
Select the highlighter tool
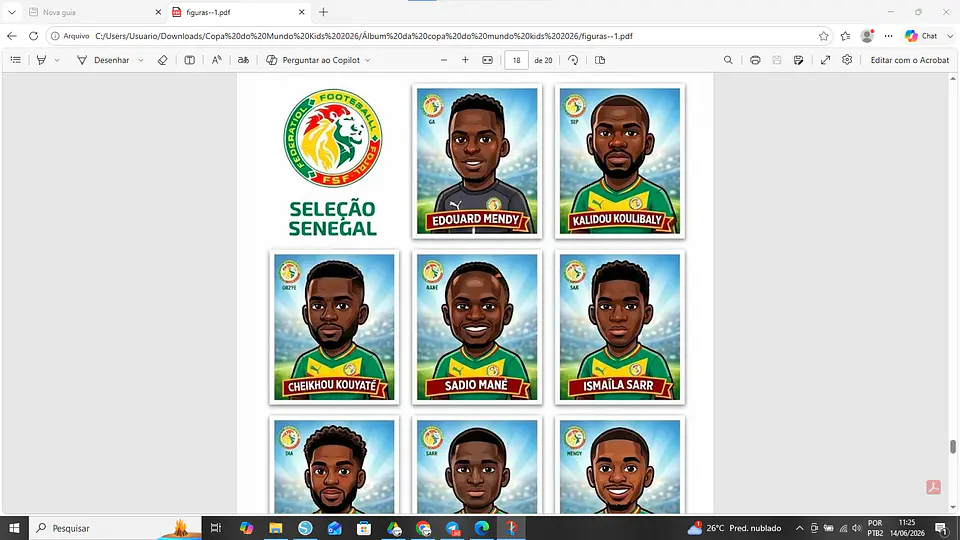tap(42, 60)
